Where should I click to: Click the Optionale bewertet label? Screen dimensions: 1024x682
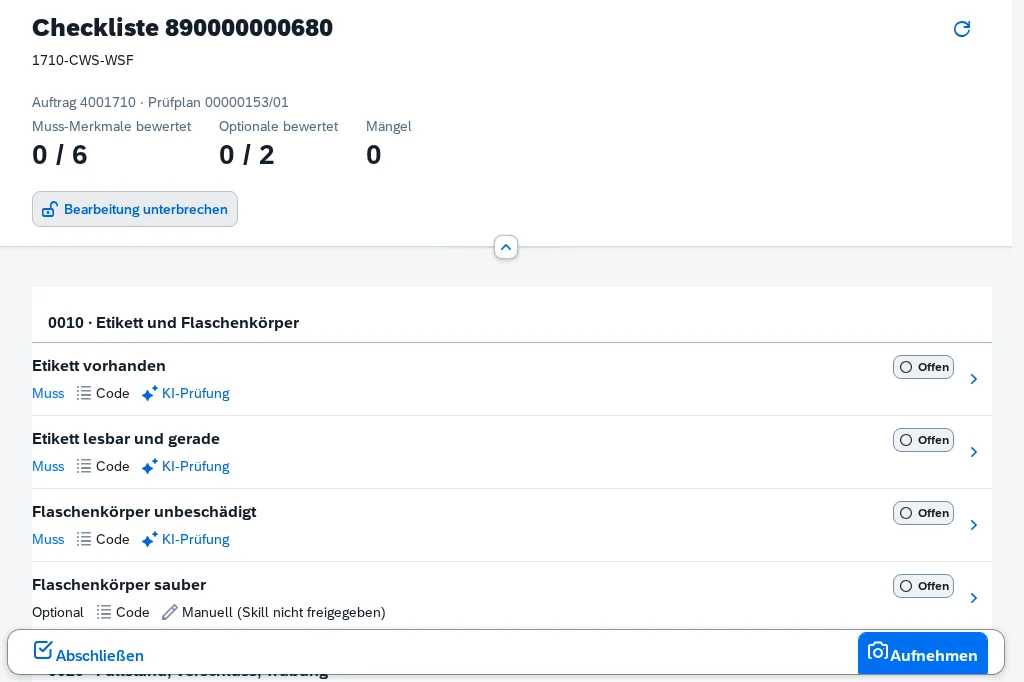click(x=278, y=127)
